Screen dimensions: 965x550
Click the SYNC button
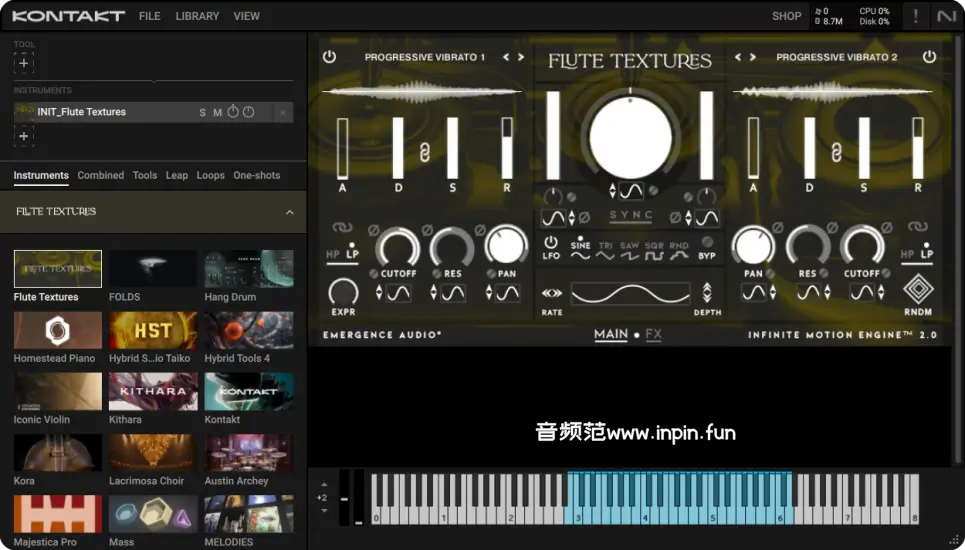coord(631,215)
